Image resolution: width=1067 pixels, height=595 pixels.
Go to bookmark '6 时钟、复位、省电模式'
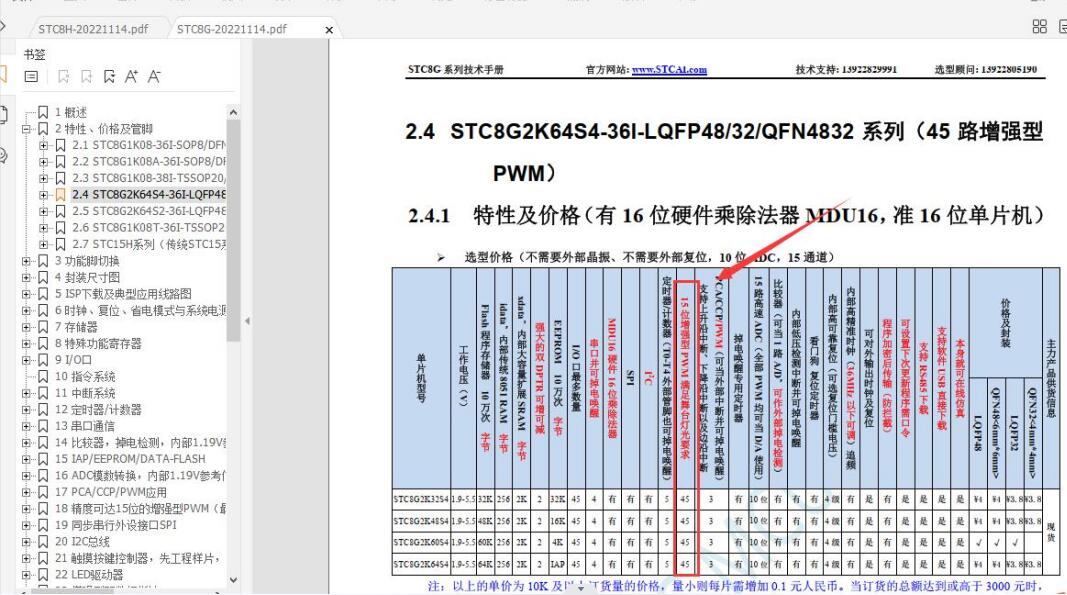pyautogui.click(x=140, y=310)
